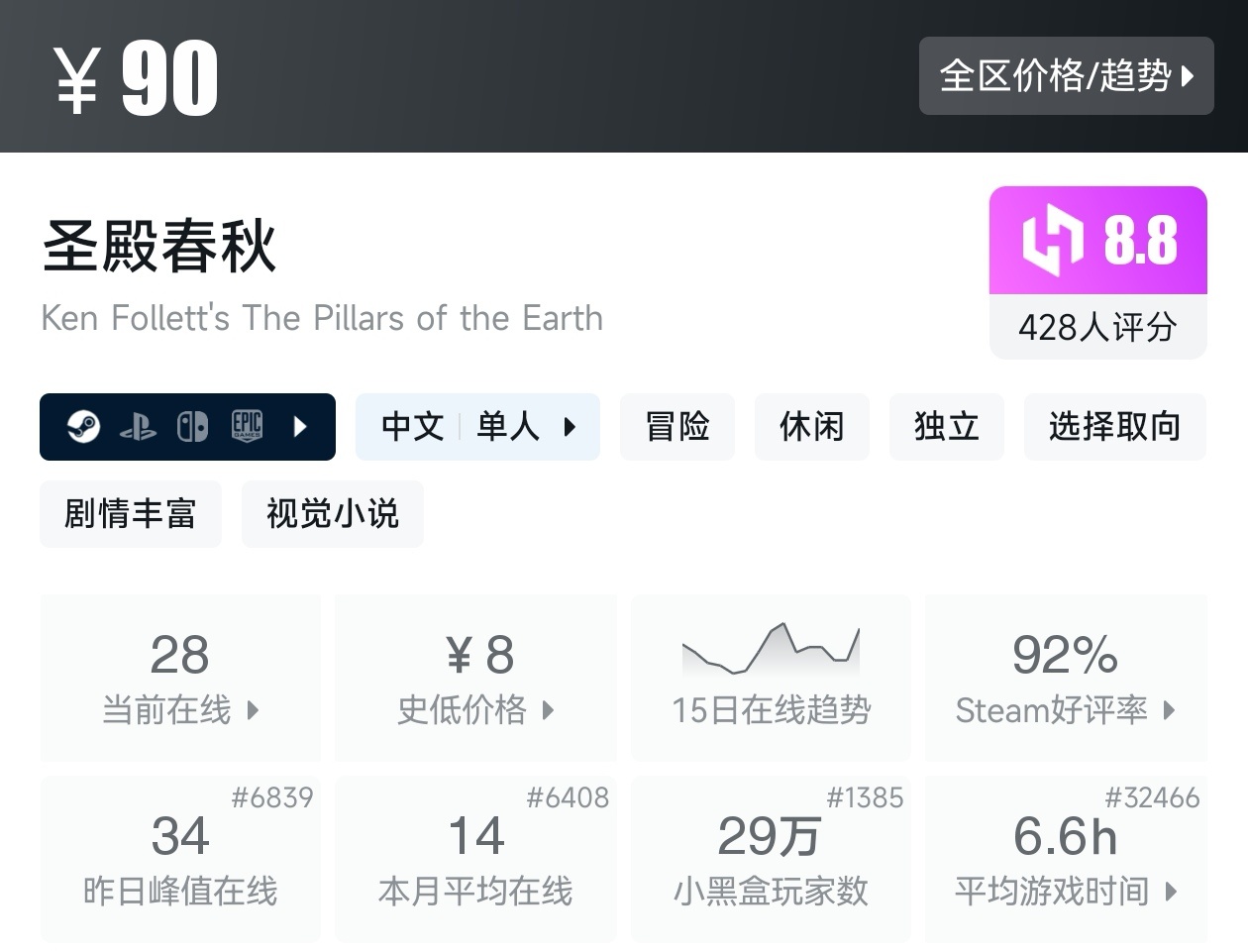Click the Nintendo Switch platform icon
Image resolution: width=1248 pixels, height=952 pixels.
click(x=192, y=427)
